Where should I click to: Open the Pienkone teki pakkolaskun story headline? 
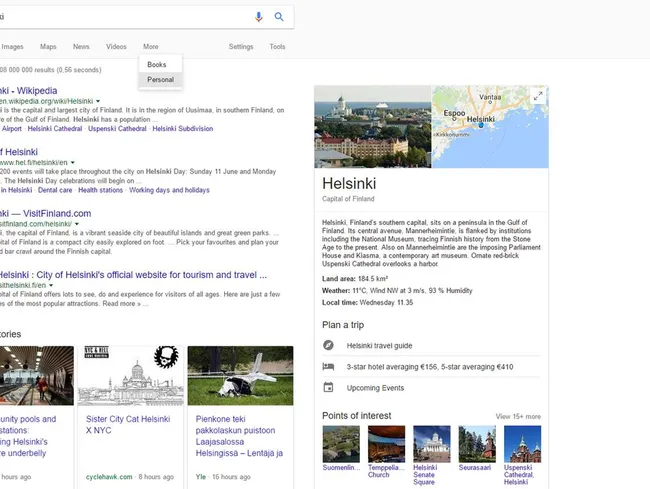pyautogui.click(x=239, y=436)
